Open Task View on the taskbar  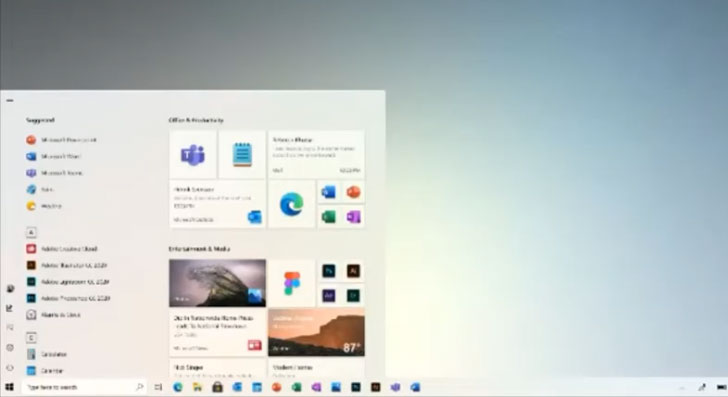[158, 387]
